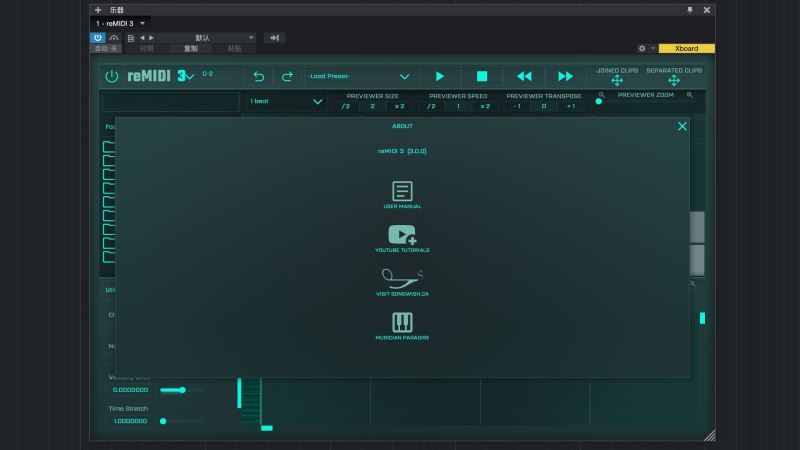The height and width of the screenshot is (450, 800).
Task: Expand the reMIDI 3 logo menu chevron
Action: pos(190,77)
